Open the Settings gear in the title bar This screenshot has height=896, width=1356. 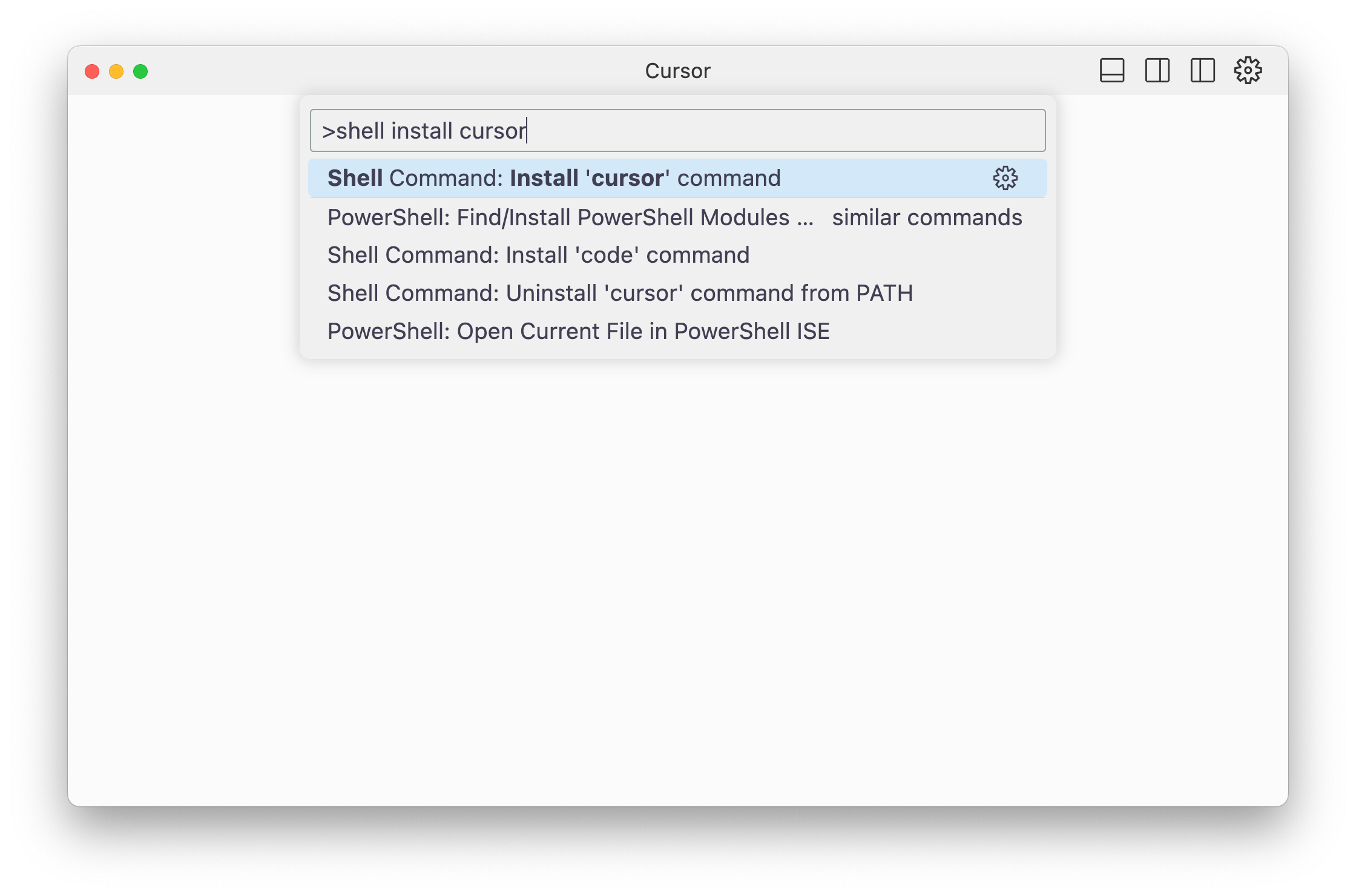pyautogui.click(x=1248, y=70)
